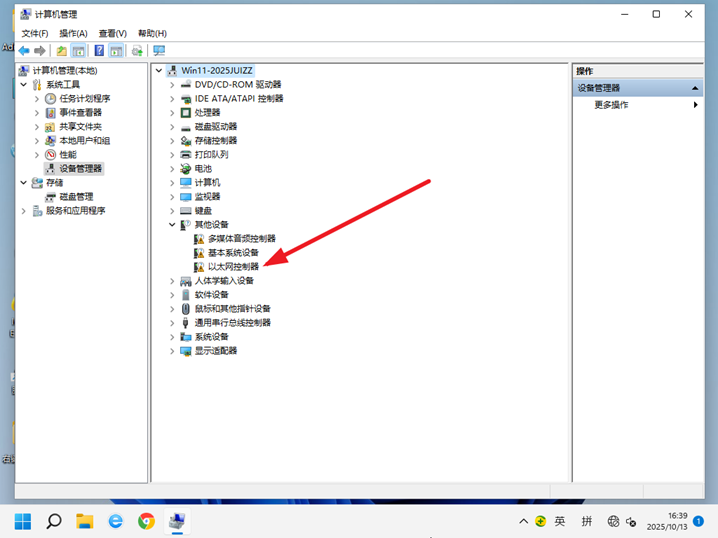Collapse the 其他设备 category
The height and width of the screenshot is (538, 718).
click(x=172, y=225)
